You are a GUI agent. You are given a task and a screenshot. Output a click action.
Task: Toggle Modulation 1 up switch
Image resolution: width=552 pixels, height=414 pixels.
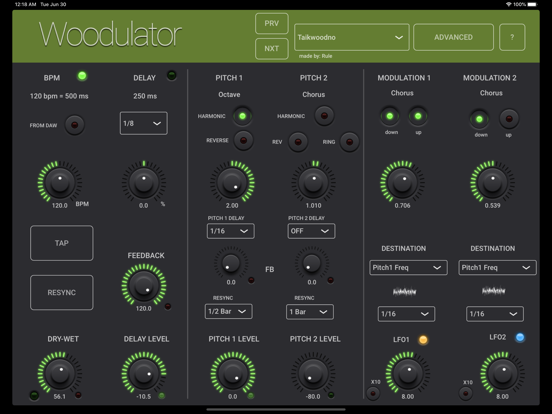(x=418, y=116)
